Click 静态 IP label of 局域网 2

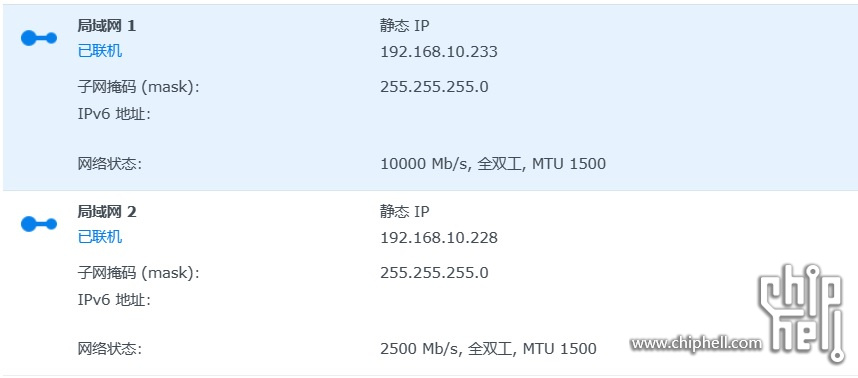[405, 211]
